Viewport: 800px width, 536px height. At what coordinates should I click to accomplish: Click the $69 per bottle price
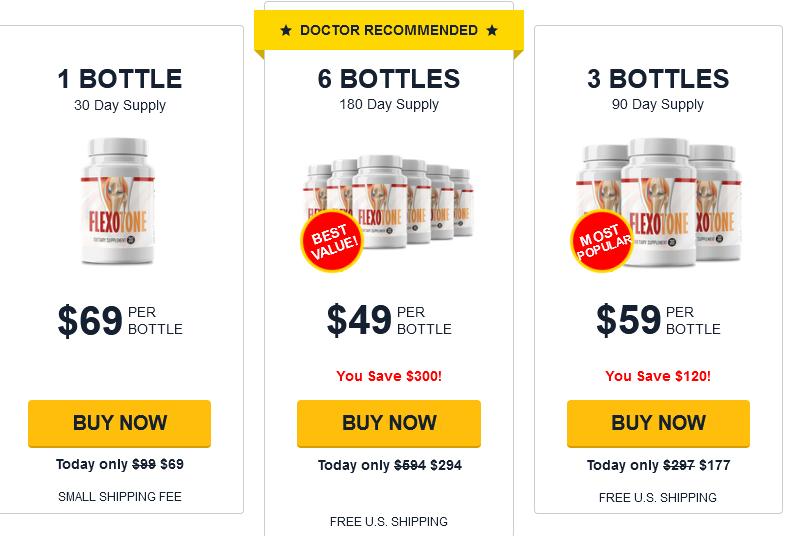tap(120, 320)
